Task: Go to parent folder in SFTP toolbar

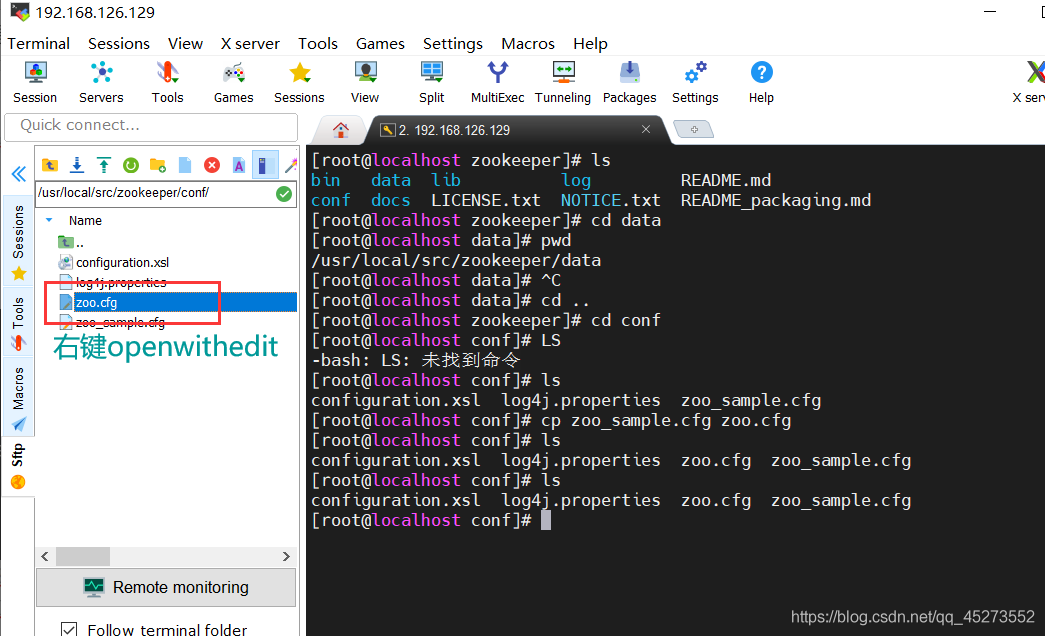Action: coord(50,165)
